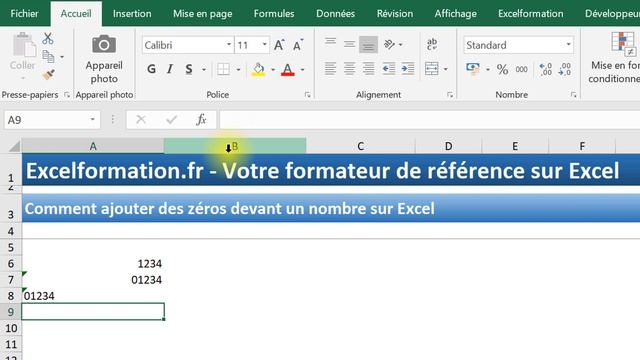
Task: Center text horizontally icon
Action: [x=349, y=69]
